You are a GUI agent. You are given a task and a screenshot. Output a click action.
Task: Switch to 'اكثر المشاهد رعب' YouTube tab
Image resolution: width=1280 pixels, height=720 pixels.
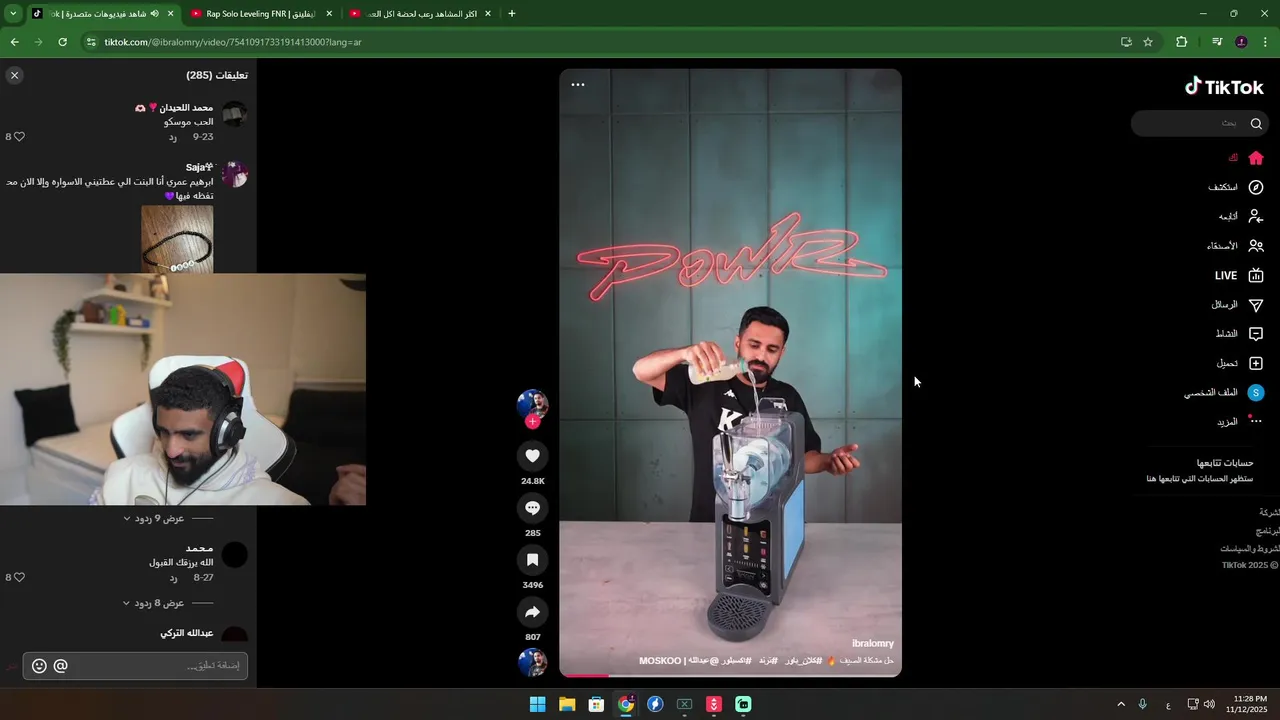point(421,14)
